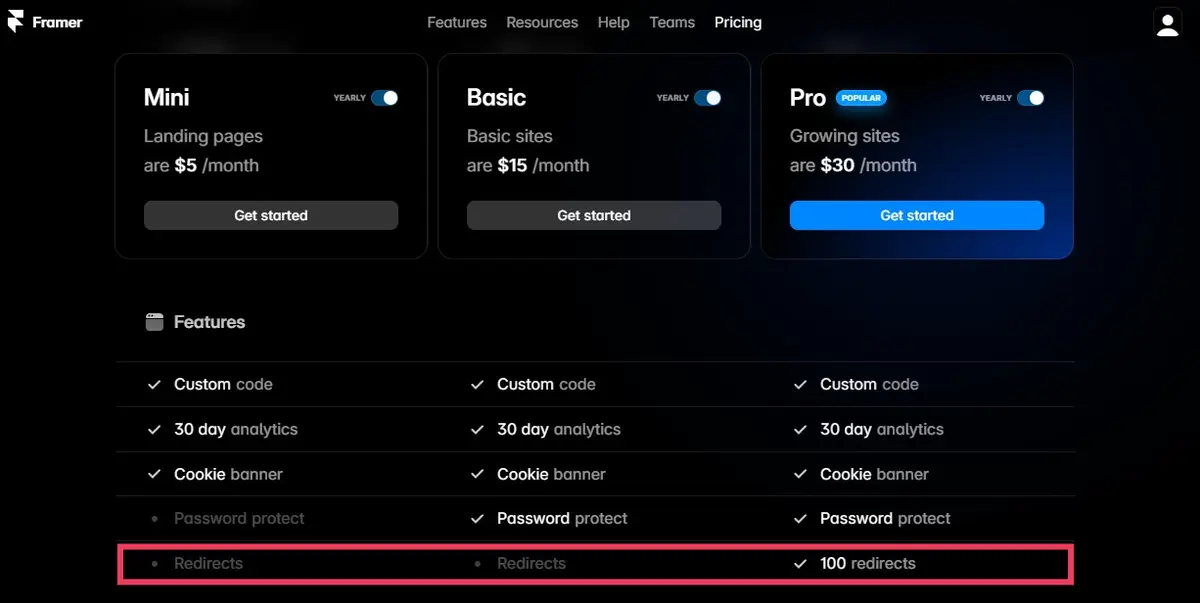1200x603 pixels.
Task: Open the user account icon
Action: 1167,21
